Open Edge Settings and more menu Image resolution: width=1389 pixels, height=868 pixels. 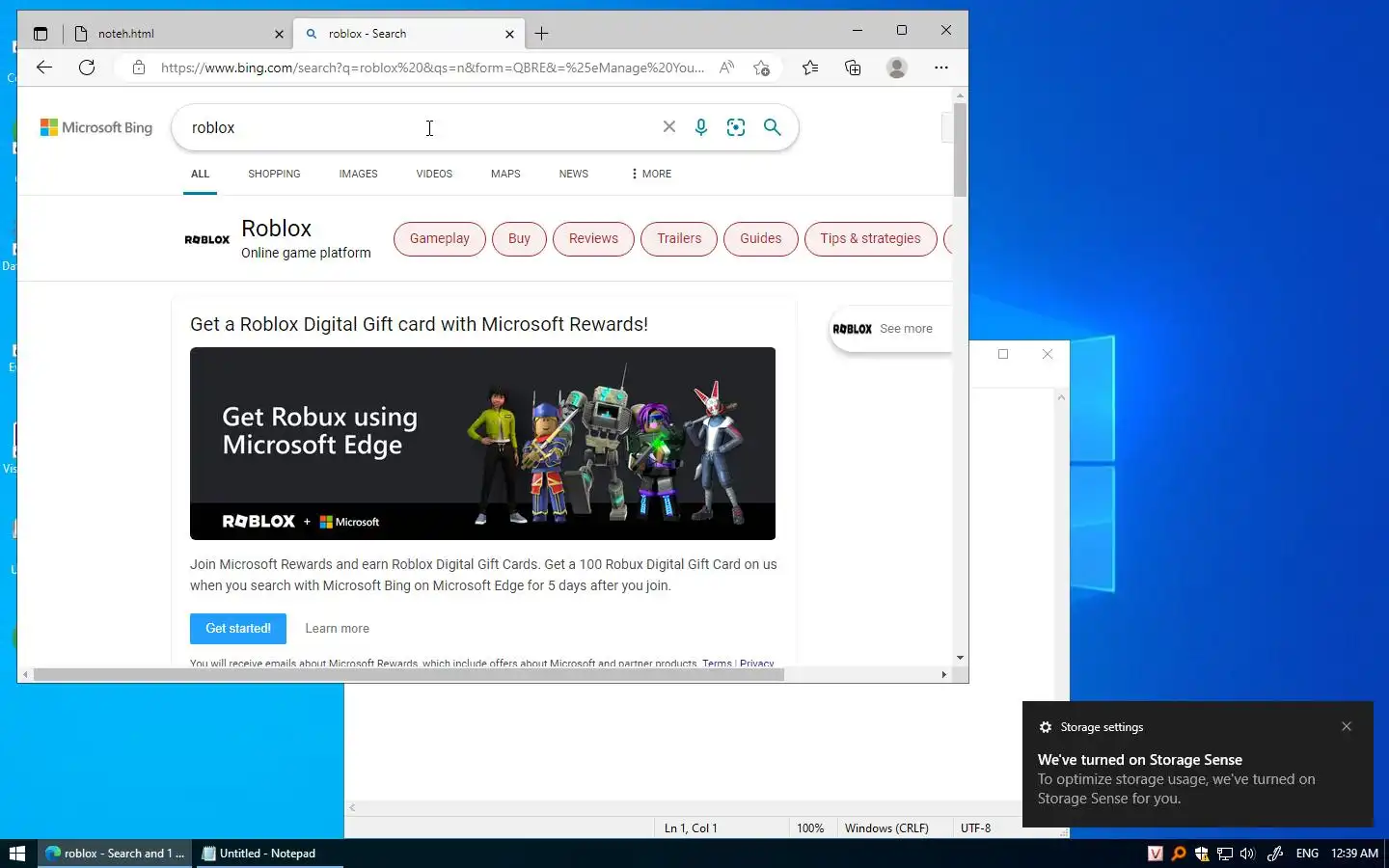pyautogui.click(x=941, y=68)
